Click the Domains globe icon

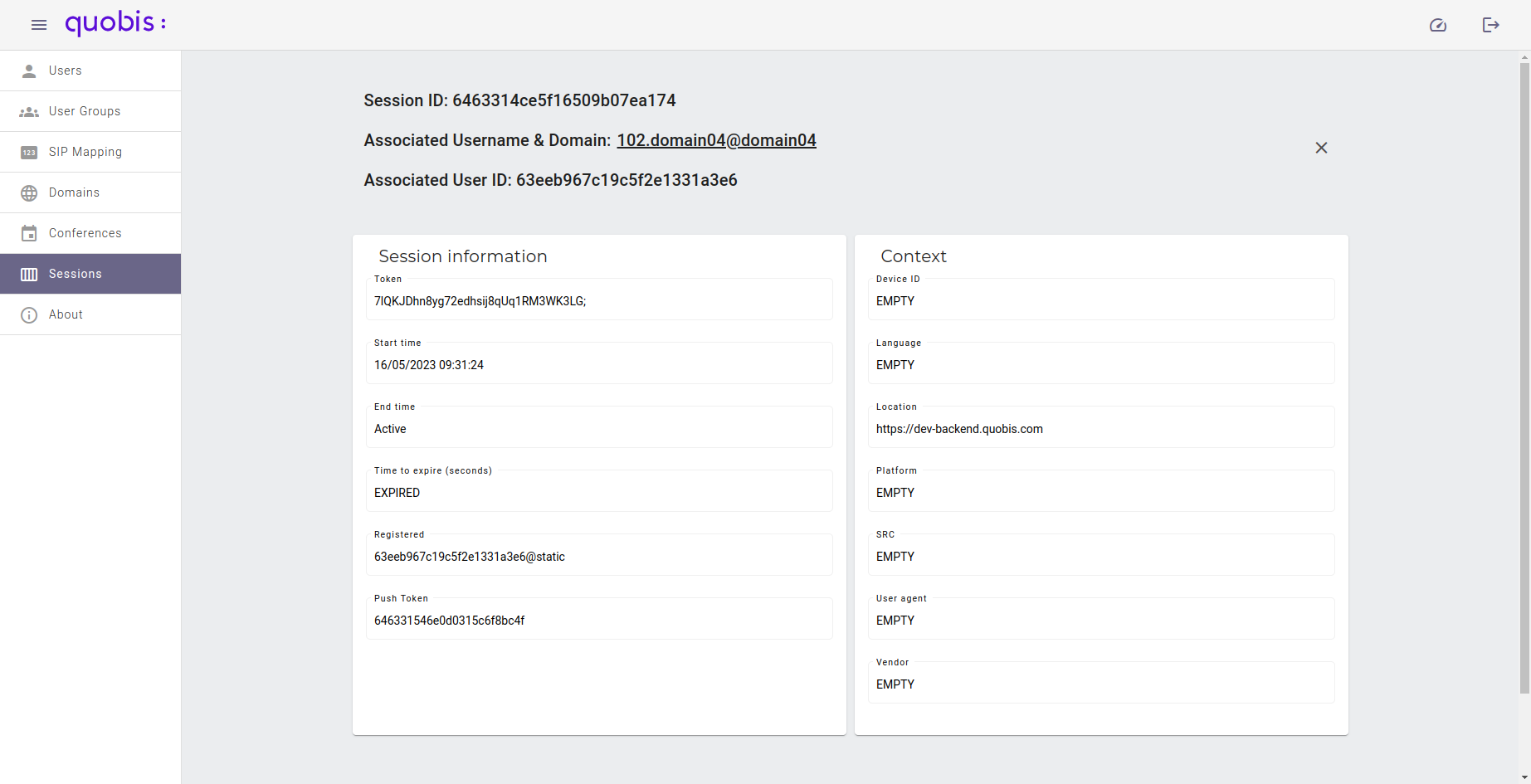[x=29, y=192]
